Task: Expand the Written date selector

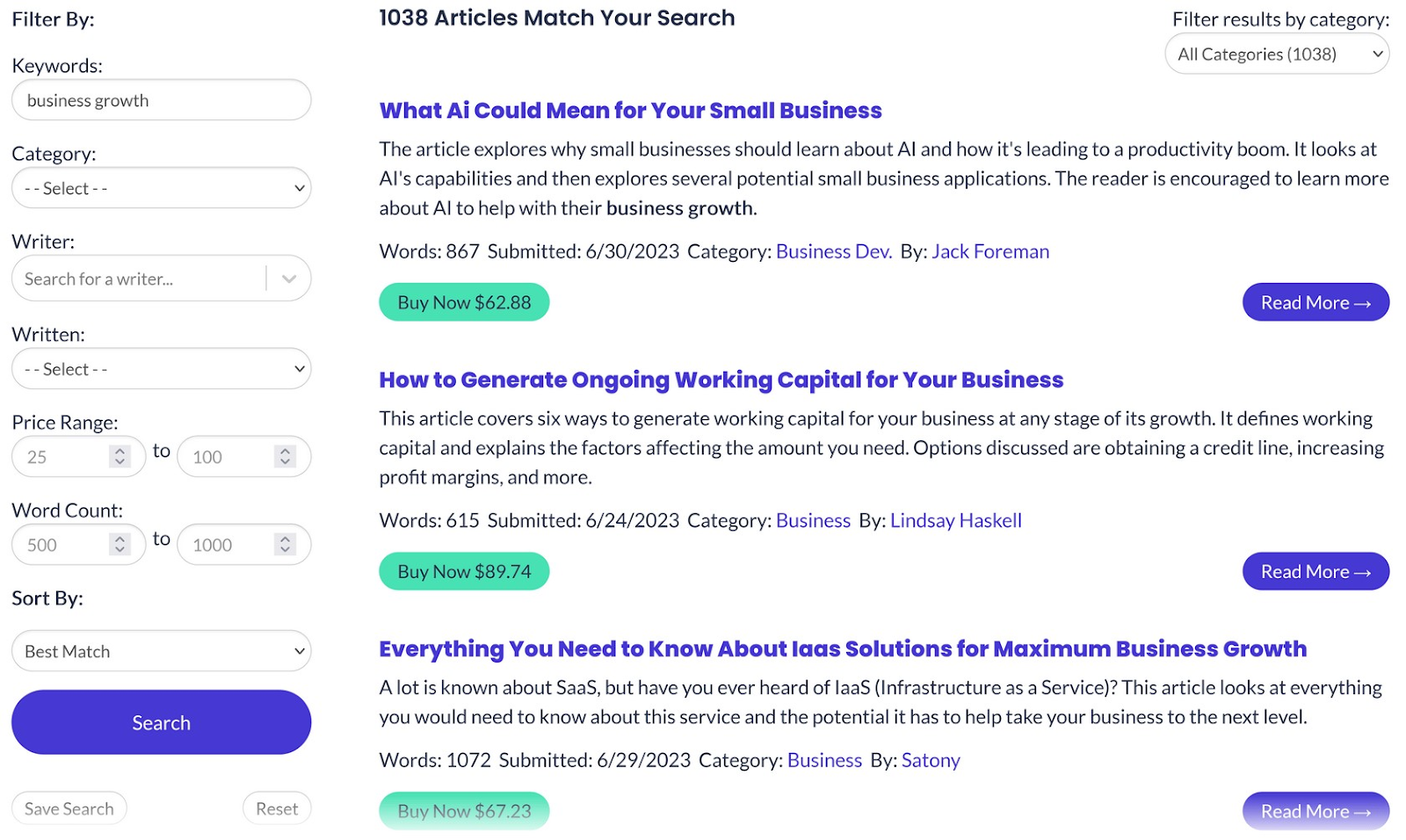Action: point(161,368)
